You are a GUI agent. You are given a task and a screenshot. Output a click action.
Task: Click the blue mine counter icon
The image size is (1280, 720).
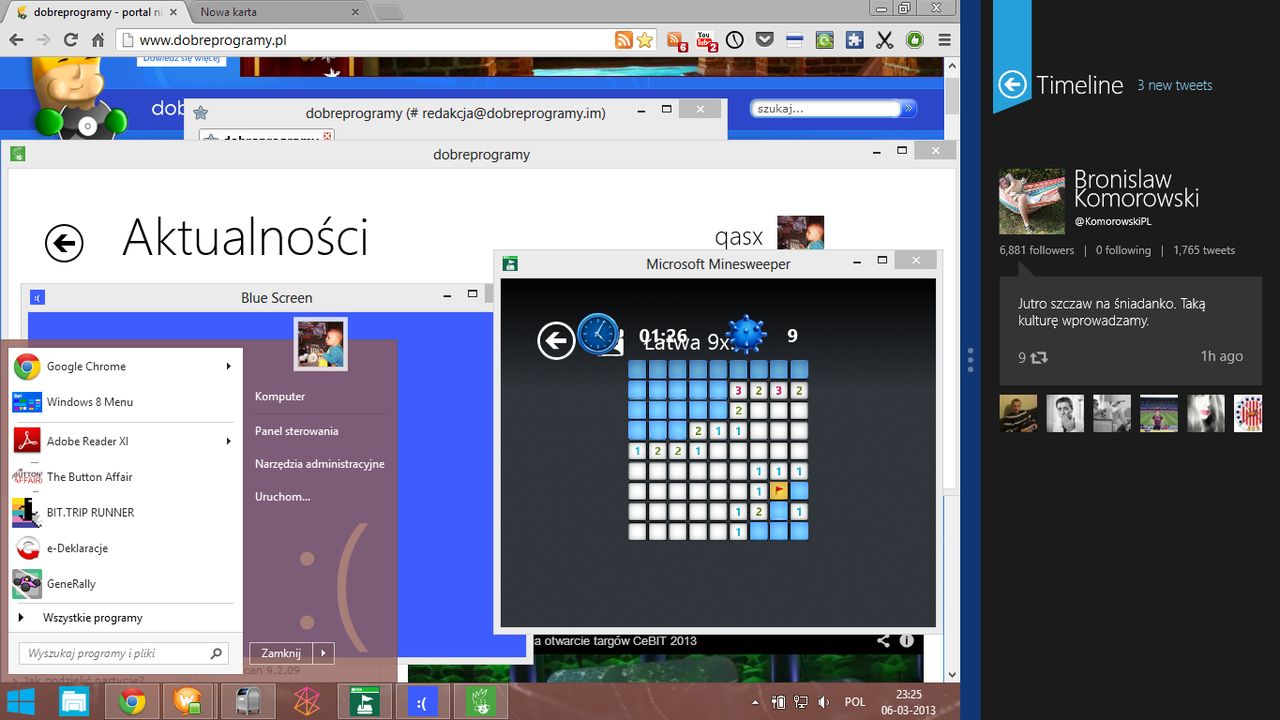(746, 335)
